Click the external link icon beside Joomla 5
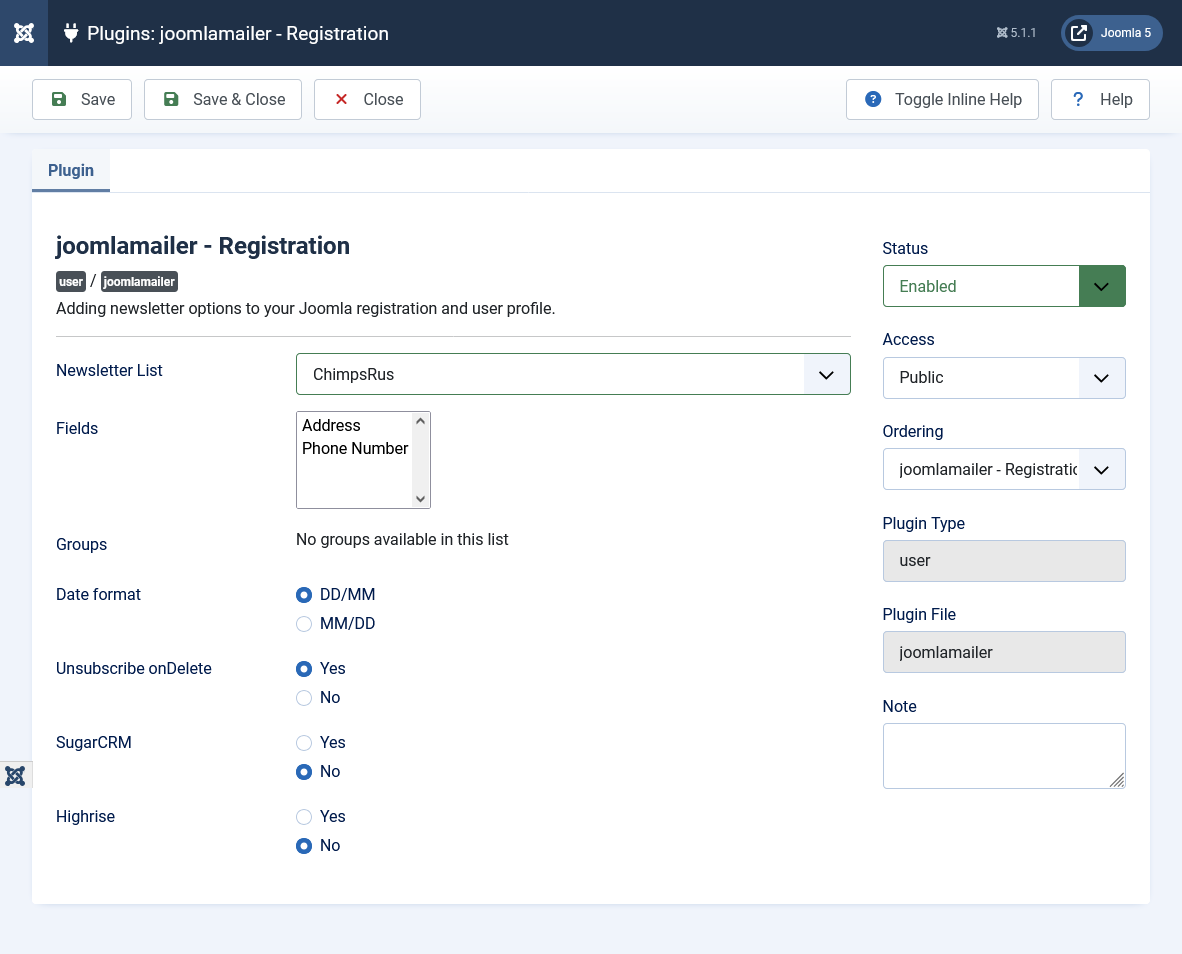 (x=1079, y=33)
